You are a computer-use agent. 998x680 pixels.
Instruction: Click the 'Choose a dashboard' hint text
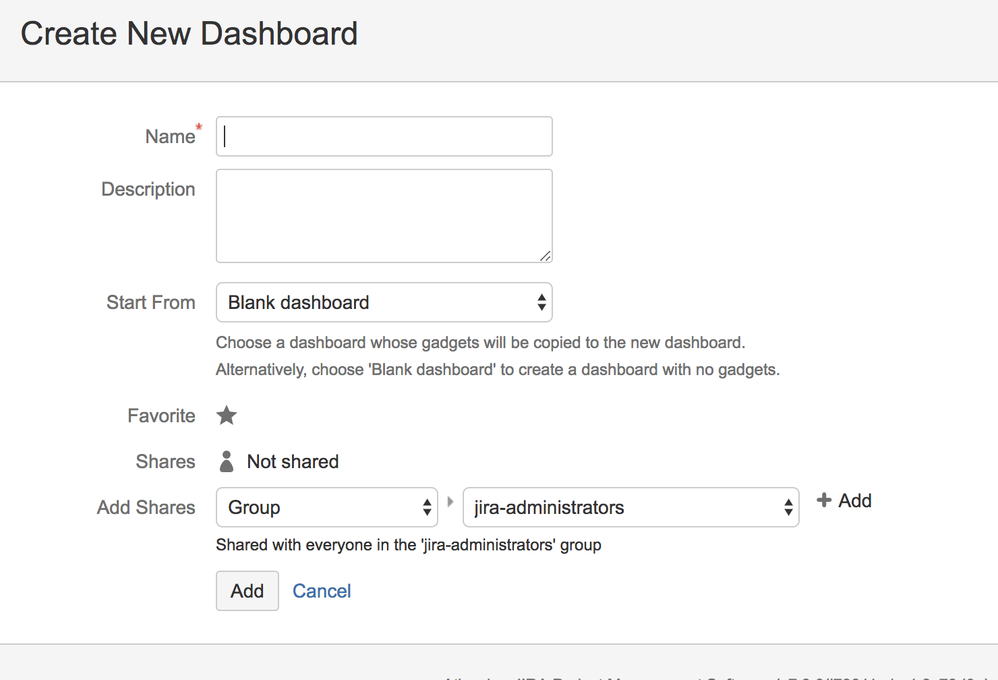click(x=480, y=342)
